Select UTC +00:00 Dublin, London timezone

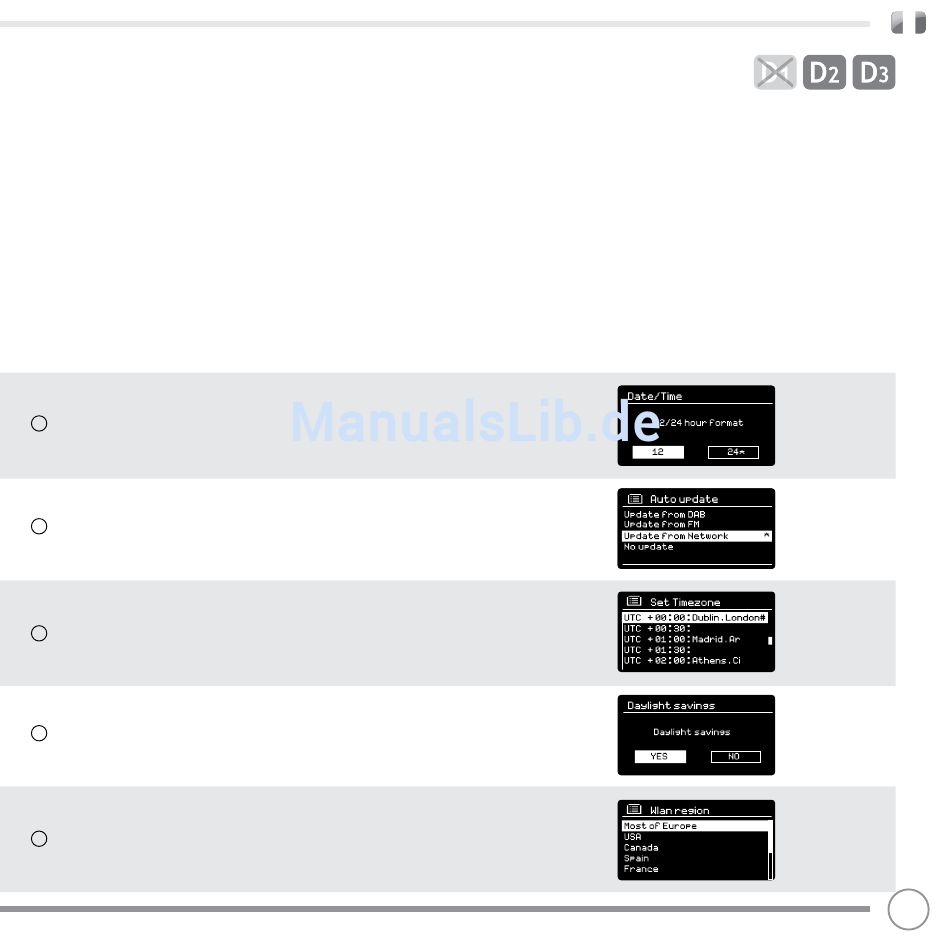(x=695, y=617)
